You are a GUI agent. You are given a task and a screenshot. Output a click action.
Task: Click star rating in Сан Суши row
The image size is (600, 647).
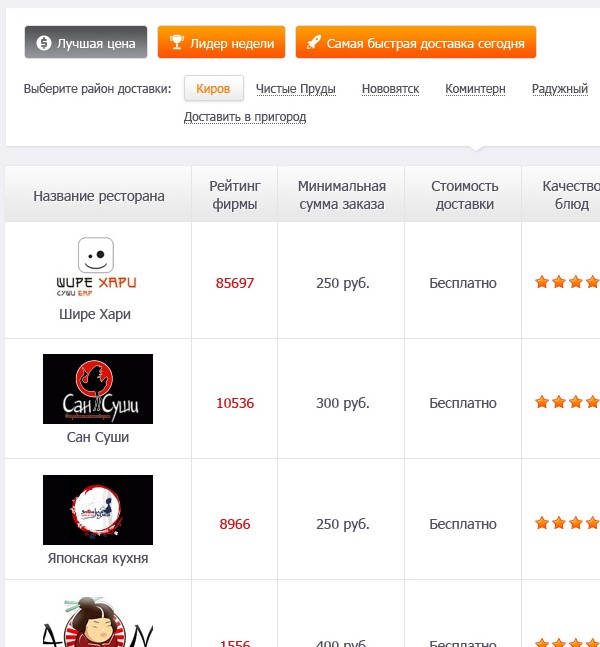567,401
